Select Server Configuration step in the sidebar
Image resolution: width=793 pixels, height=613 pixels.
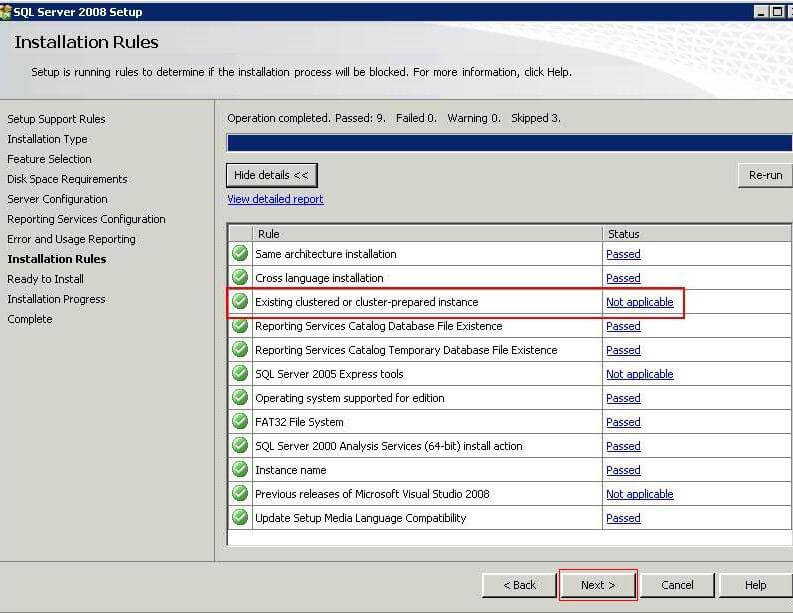click(57, 199)
